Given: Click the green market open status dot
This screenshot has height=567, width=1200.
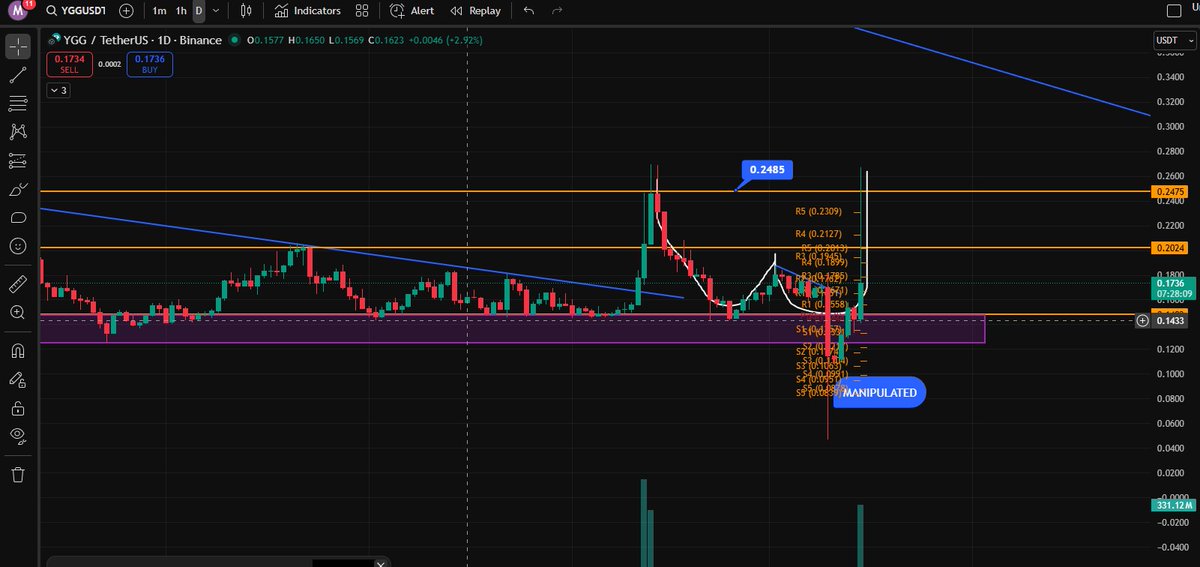Looking at the screenshot, I should pos(234,41).
